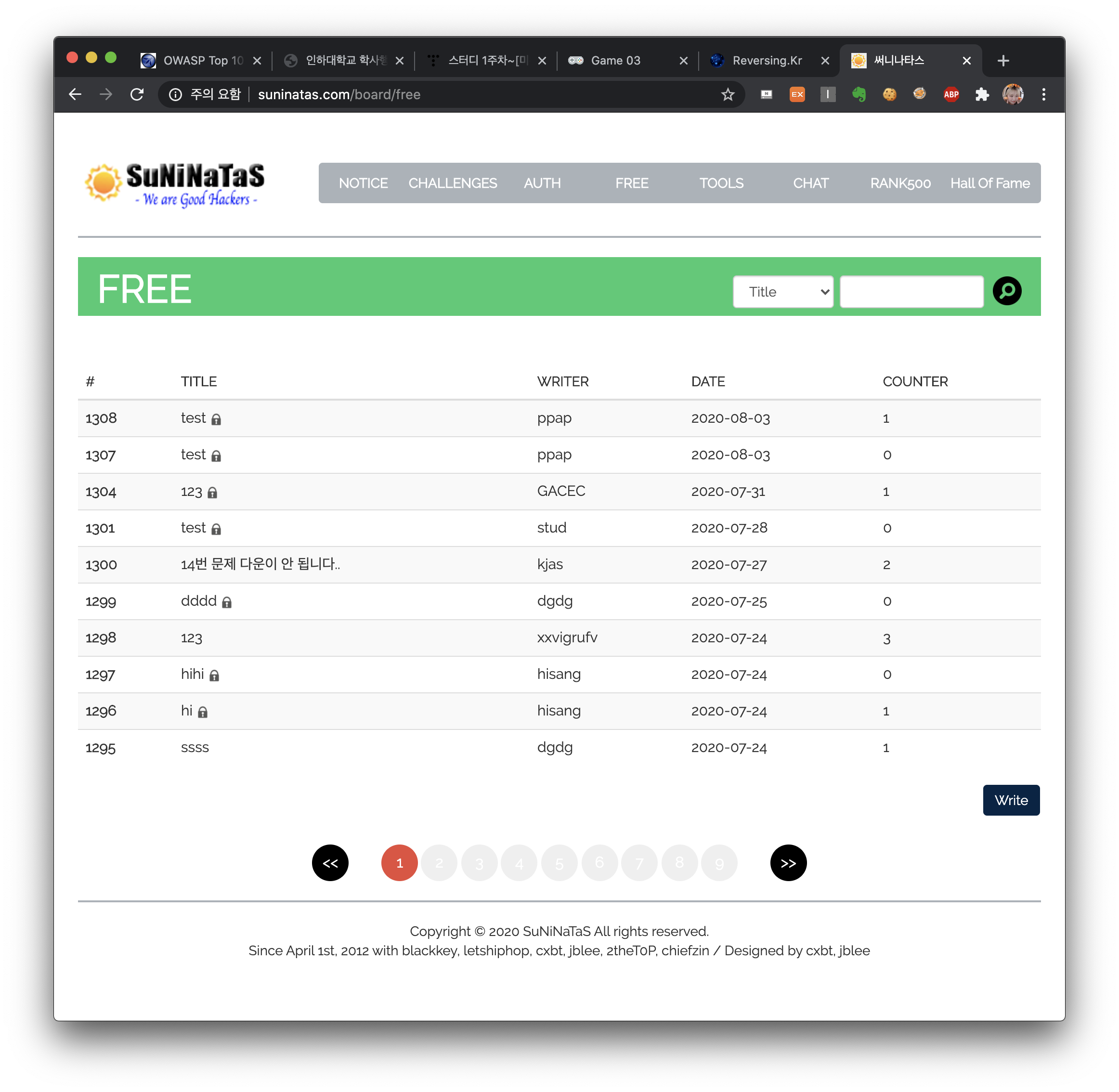Screen dimensions: 1119x1092
Task: Bookmark page with the star icon
Action: tap(727, 95)
